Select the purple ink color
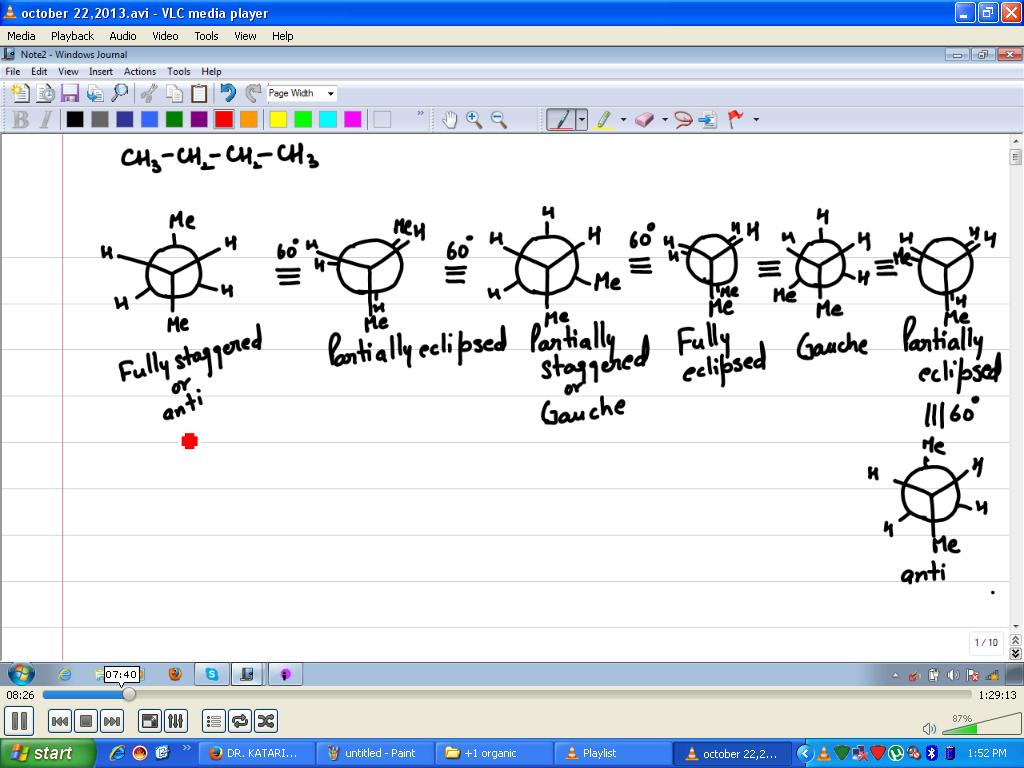The width and height of the screenshot is (1024, 768). (x=199, y=120)
